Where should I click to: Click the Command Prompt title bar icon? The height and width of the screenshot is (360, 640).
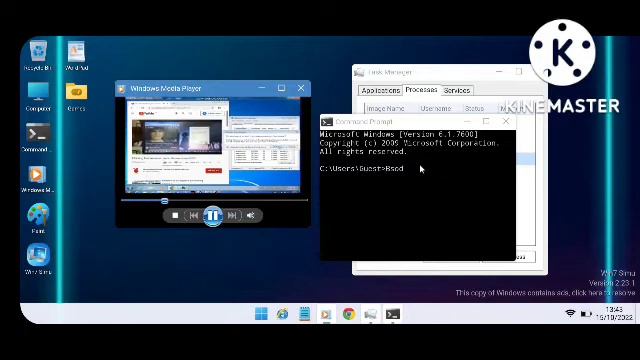[x=327, y=122]
